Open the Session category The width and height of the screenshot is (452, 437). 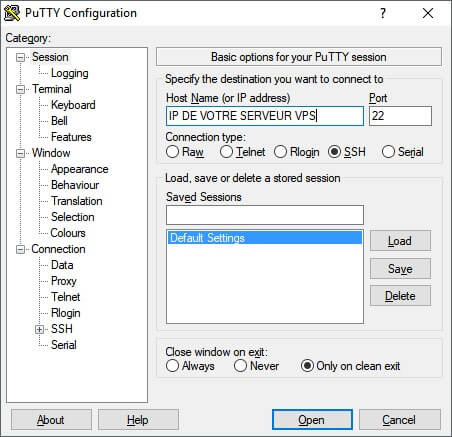pyautogui.click(x=50, y=57)
